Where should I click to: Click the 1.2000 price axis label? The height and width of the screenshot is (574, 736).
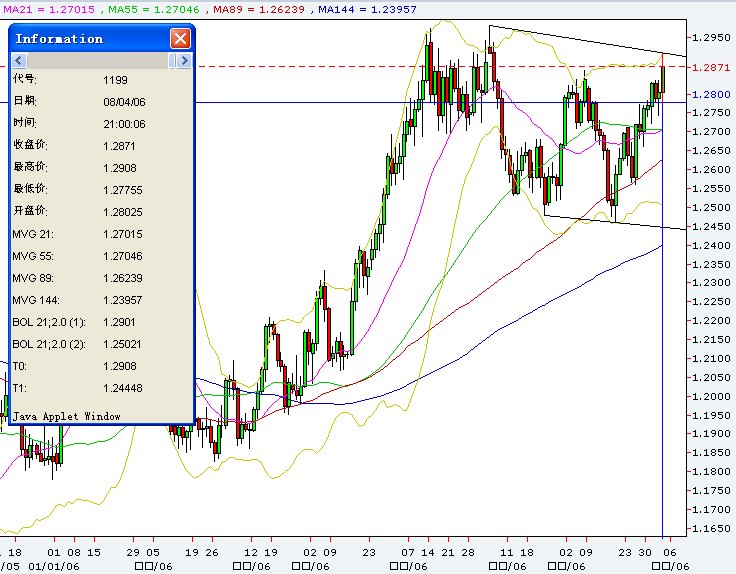(711, 397)
